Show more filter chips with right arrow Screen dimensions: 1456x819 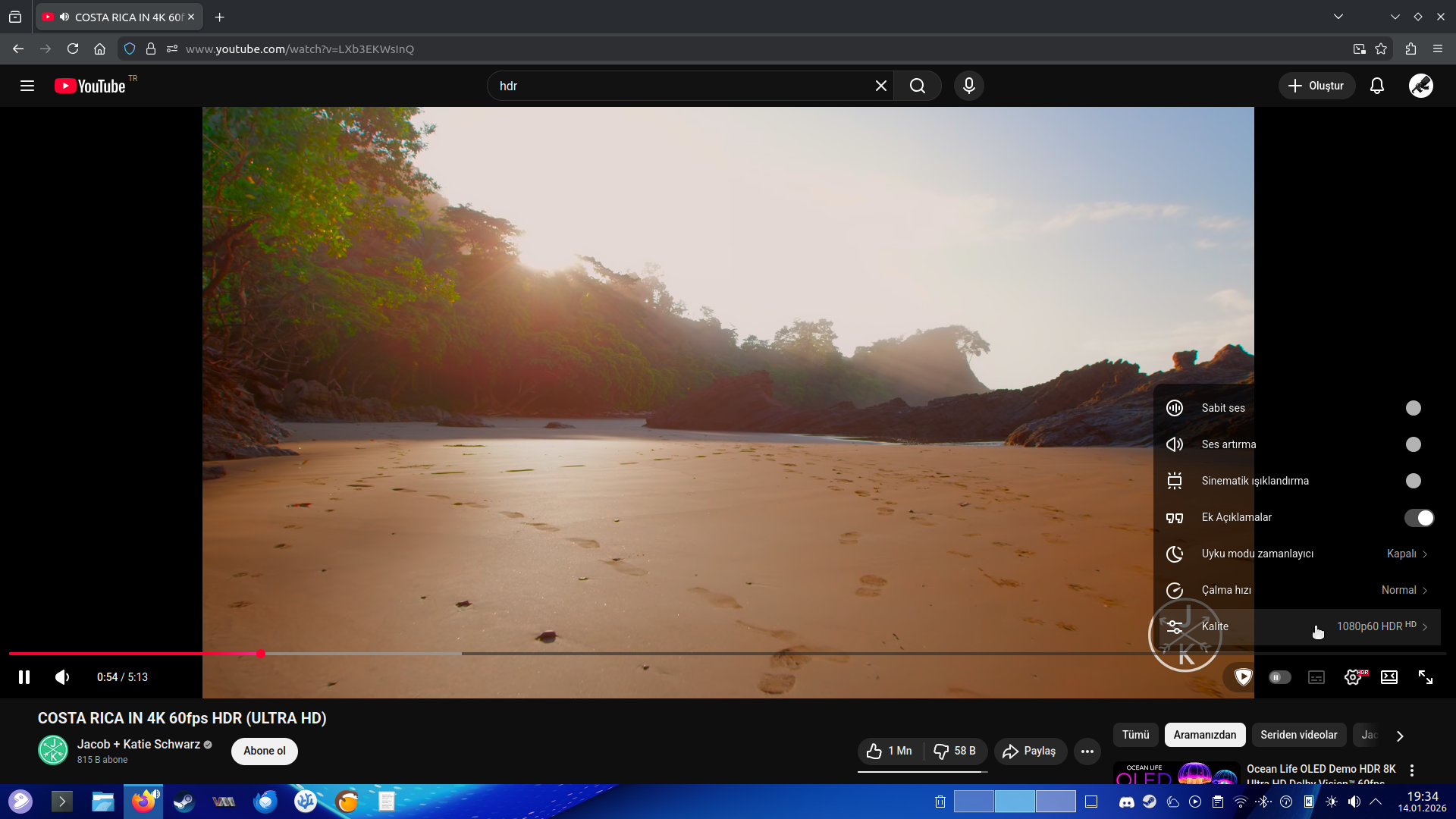(x=1400, y=736)
